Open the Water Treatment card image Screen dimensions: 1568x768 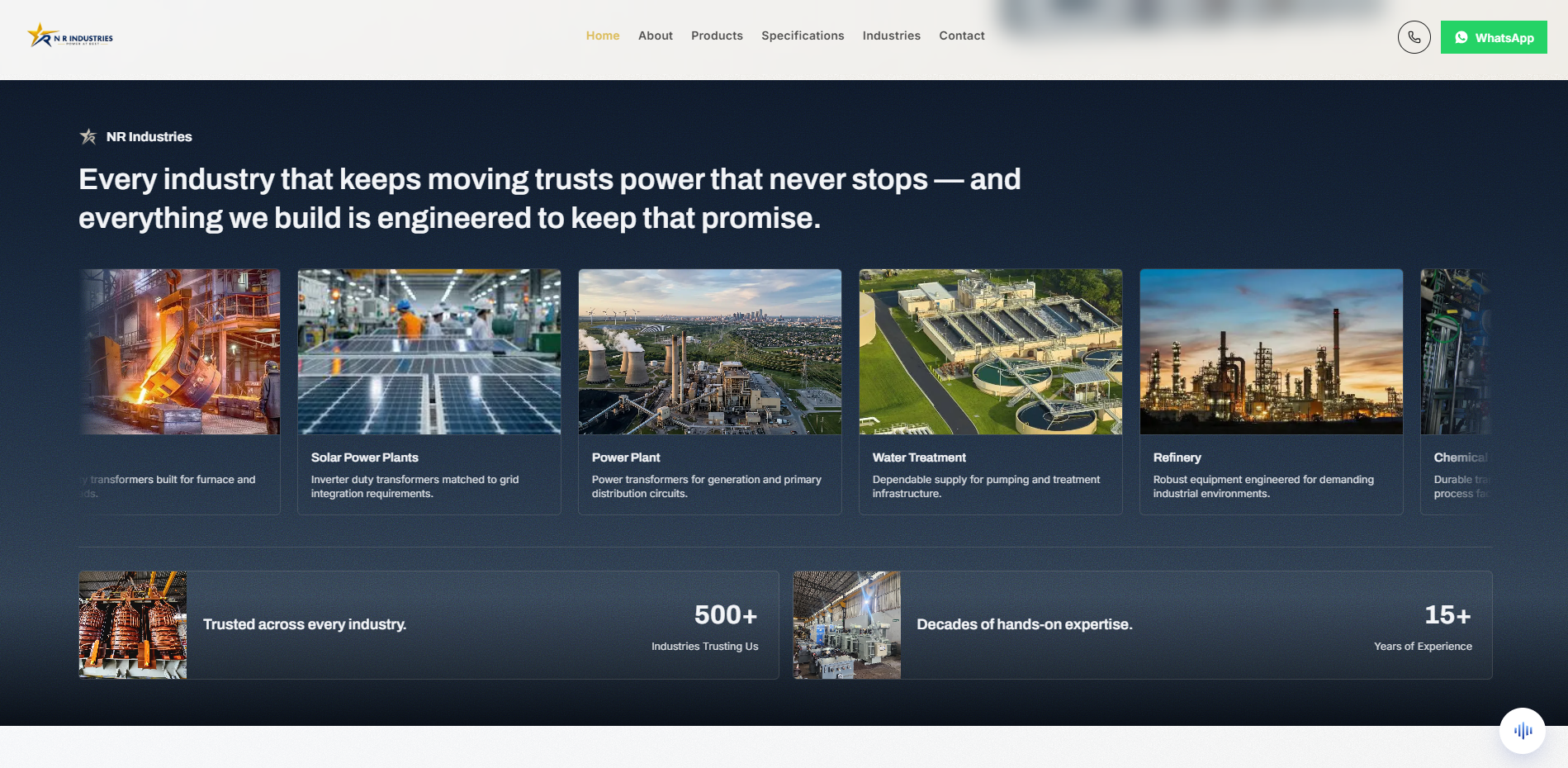pos(991,352)
